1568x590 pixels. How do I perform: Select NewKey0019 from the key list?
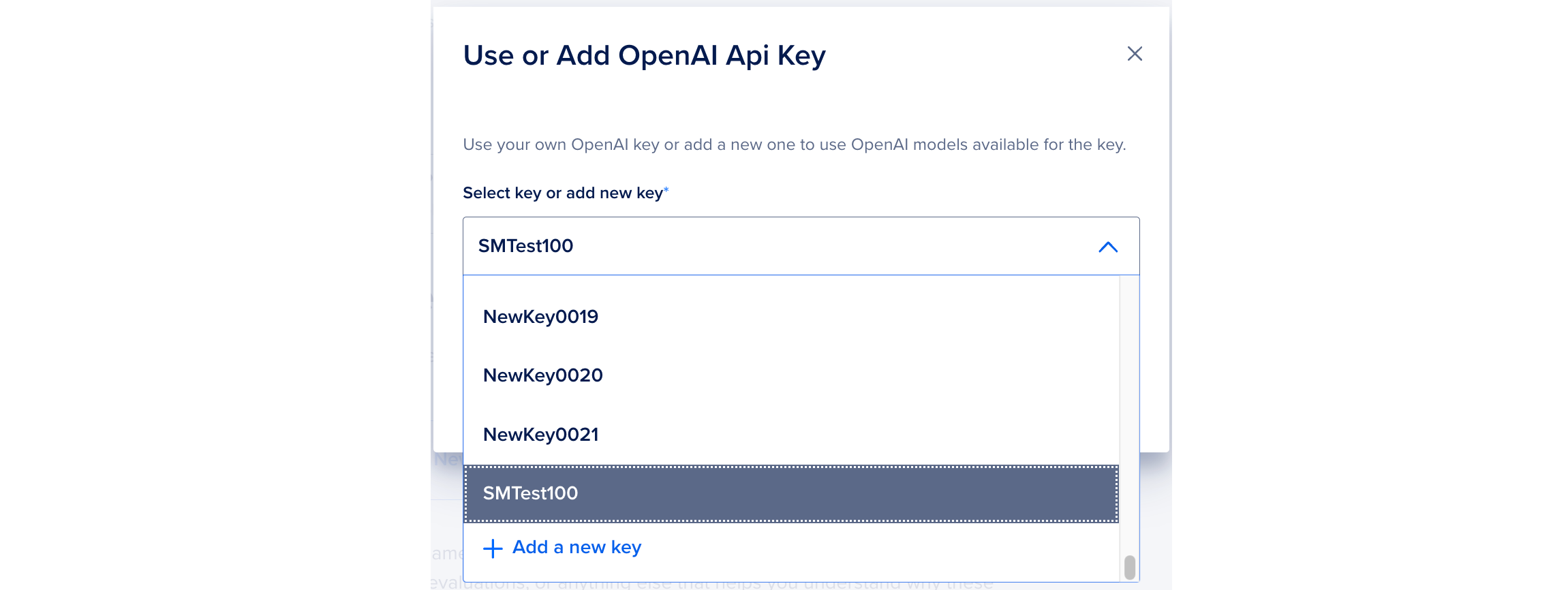(x=540, y=315)
